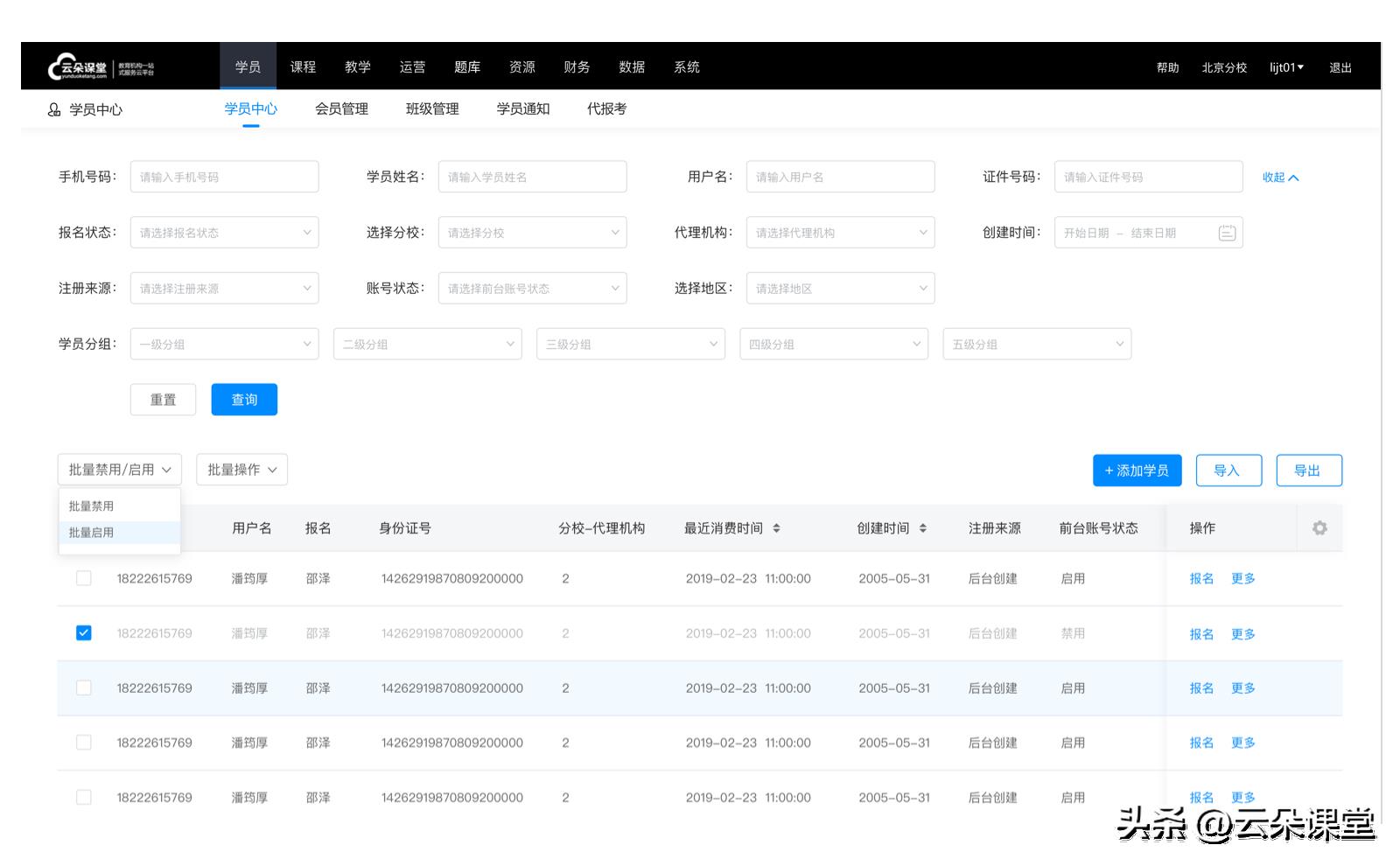Screen dimensions: 1400x866
Task: Click 更多 link in first row
Action: pyautogui.click(x=1243, y=578)
